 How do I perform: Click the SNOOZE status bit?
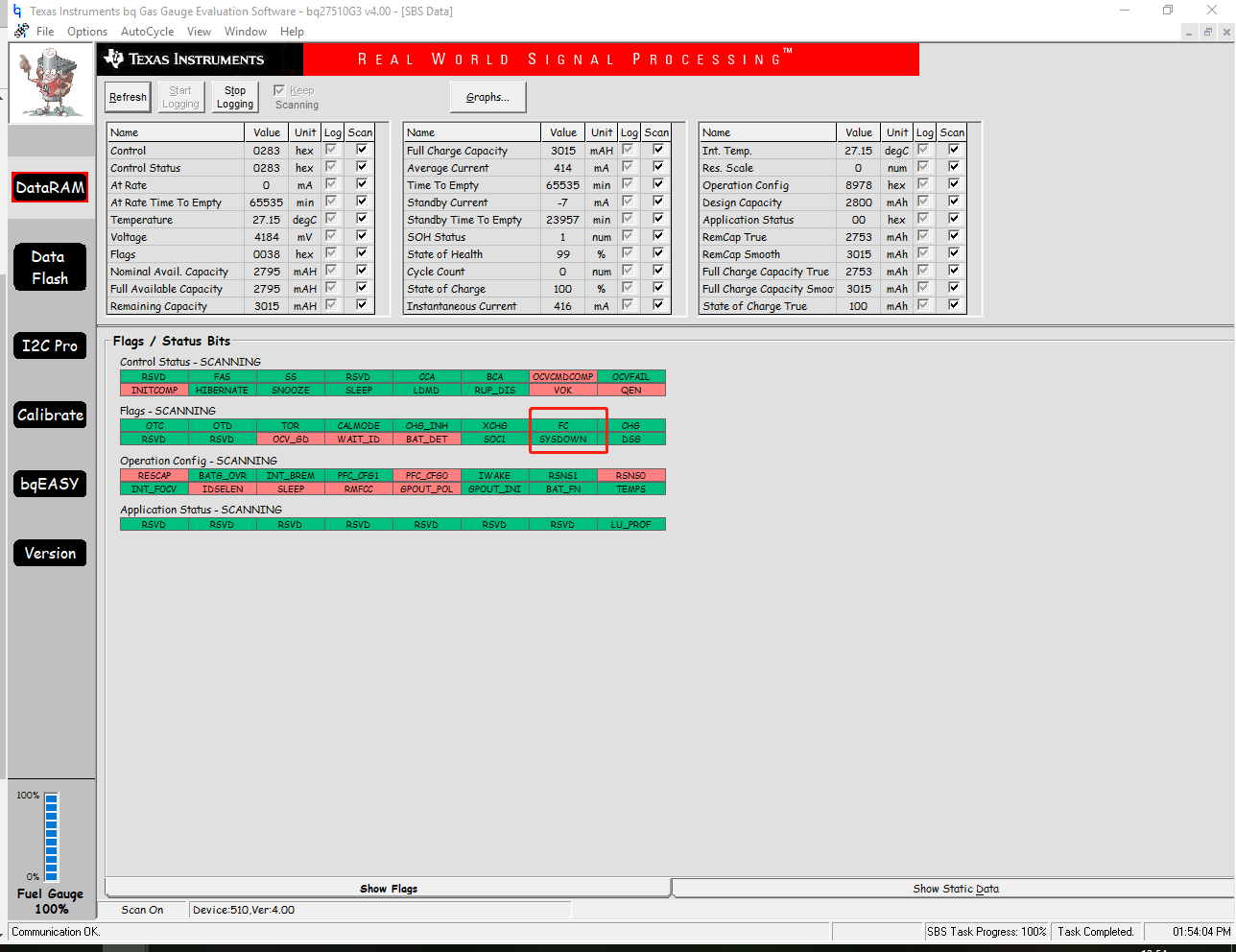[x=291, y=391]
